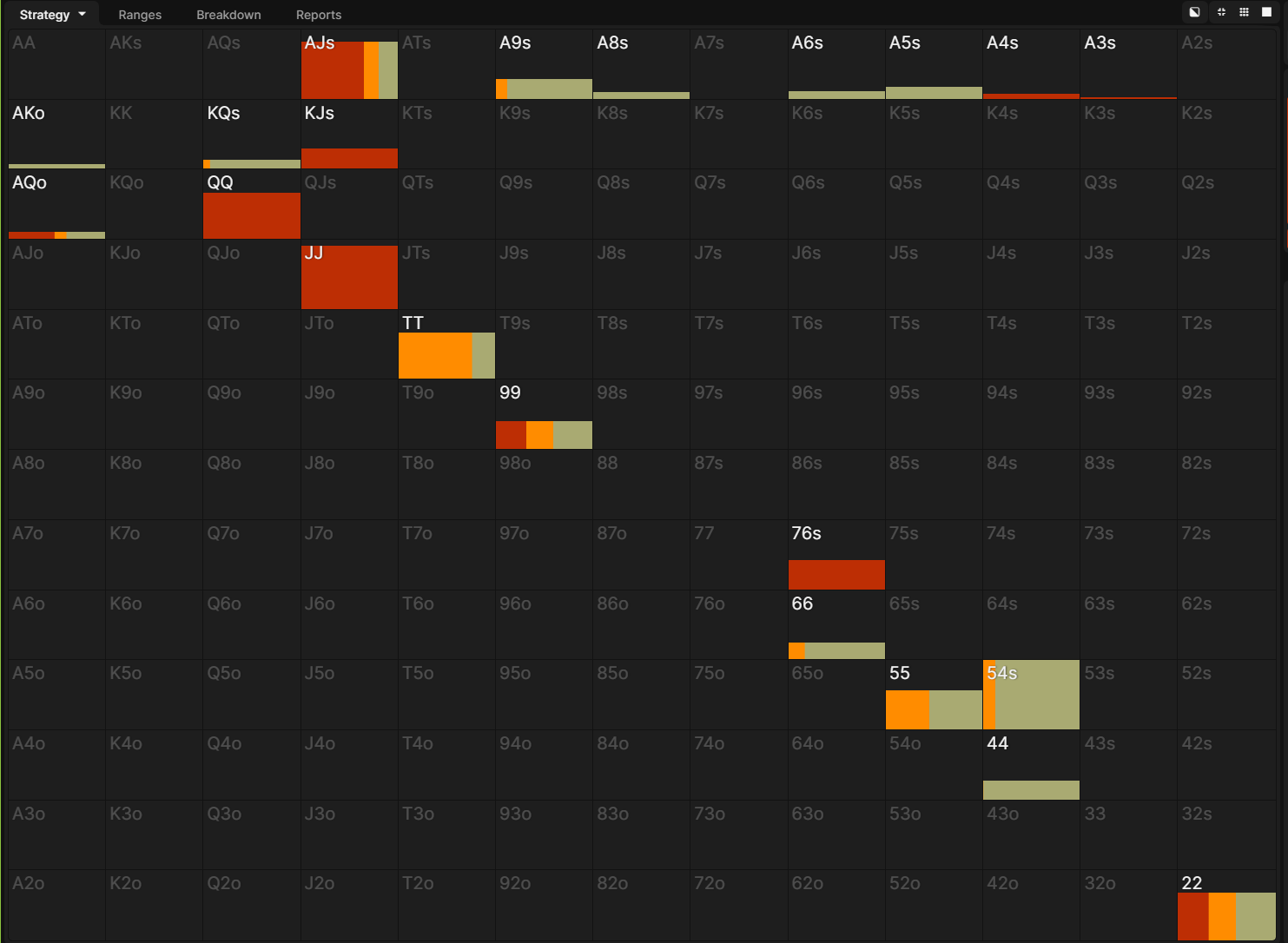Viewport: 1288px width, 943px height.
Task: Click the T9s hand cell
Action: click(544, 345)
